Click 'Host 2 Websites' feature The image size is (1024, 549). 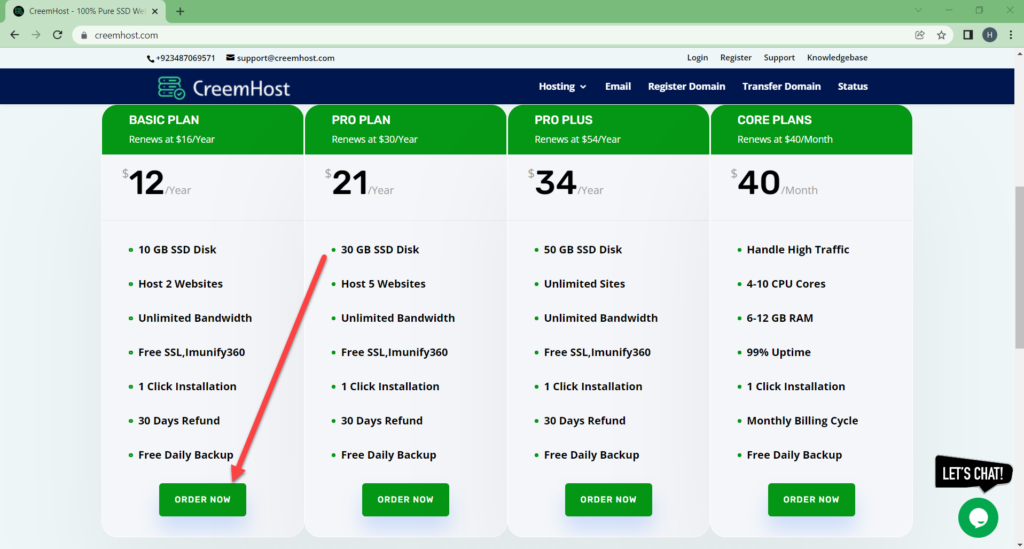click(x=180, y=284)
